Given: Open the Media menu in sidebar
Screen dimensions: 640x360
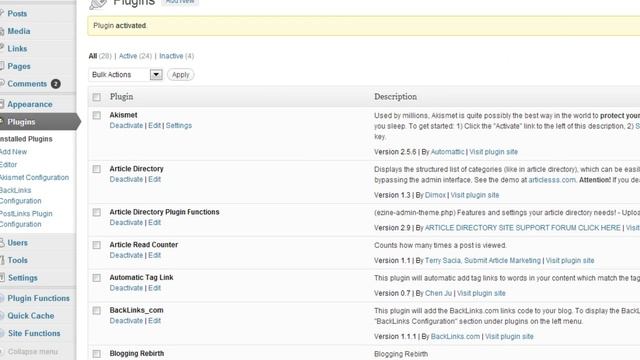Looking at the screenshot, I should coord(19,31).
